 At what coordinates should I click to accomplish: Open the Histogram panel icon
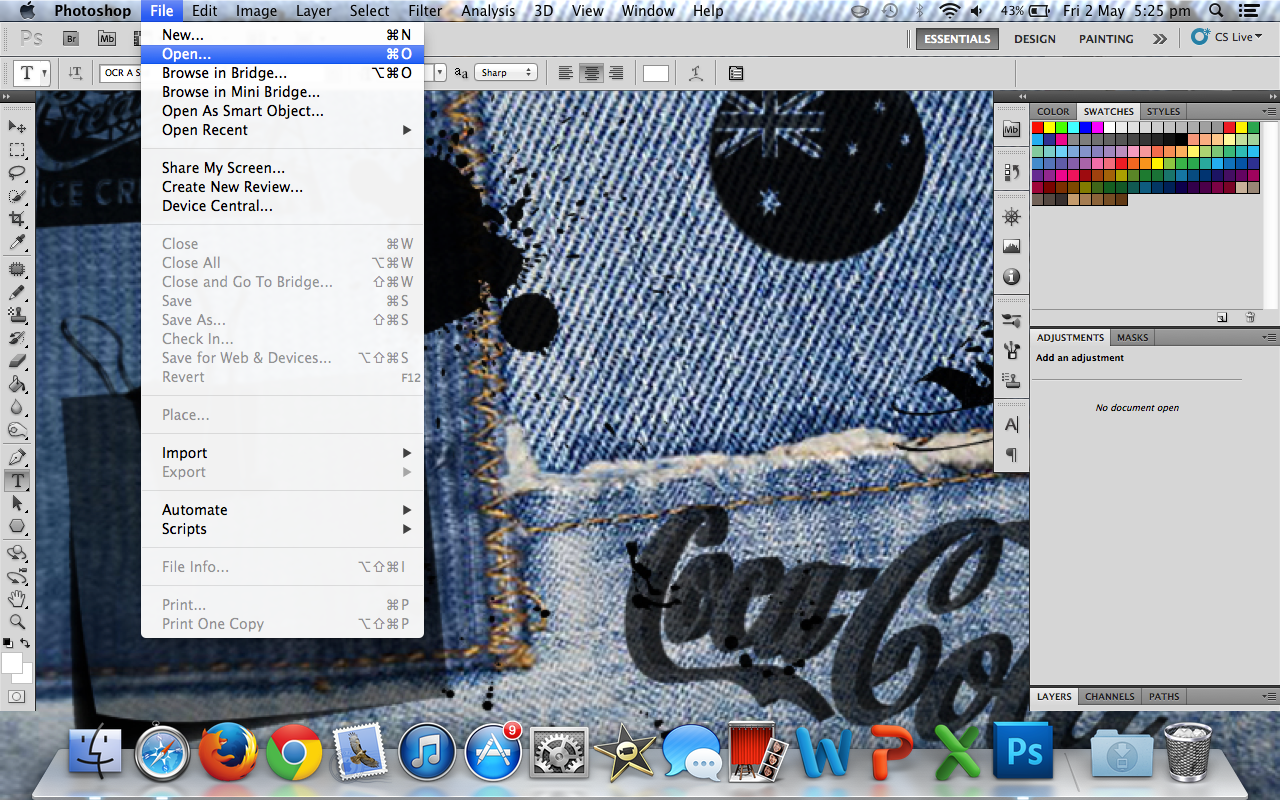1011,246
